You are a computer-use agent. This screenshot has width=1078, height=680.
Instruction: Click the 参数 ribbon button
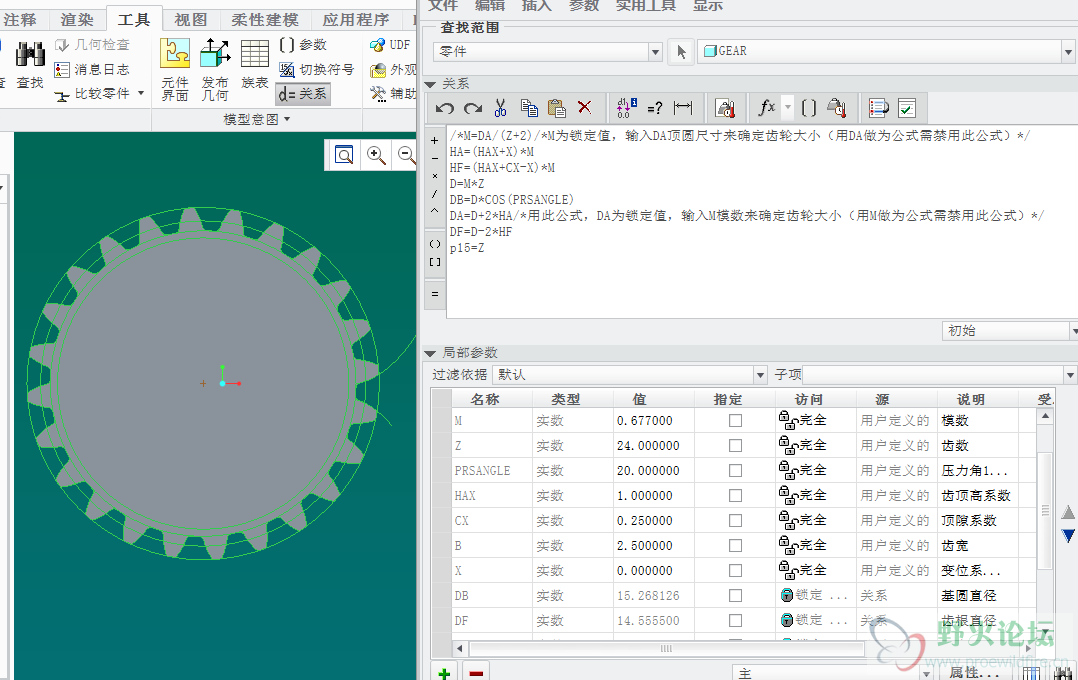[x=303, y=45]
